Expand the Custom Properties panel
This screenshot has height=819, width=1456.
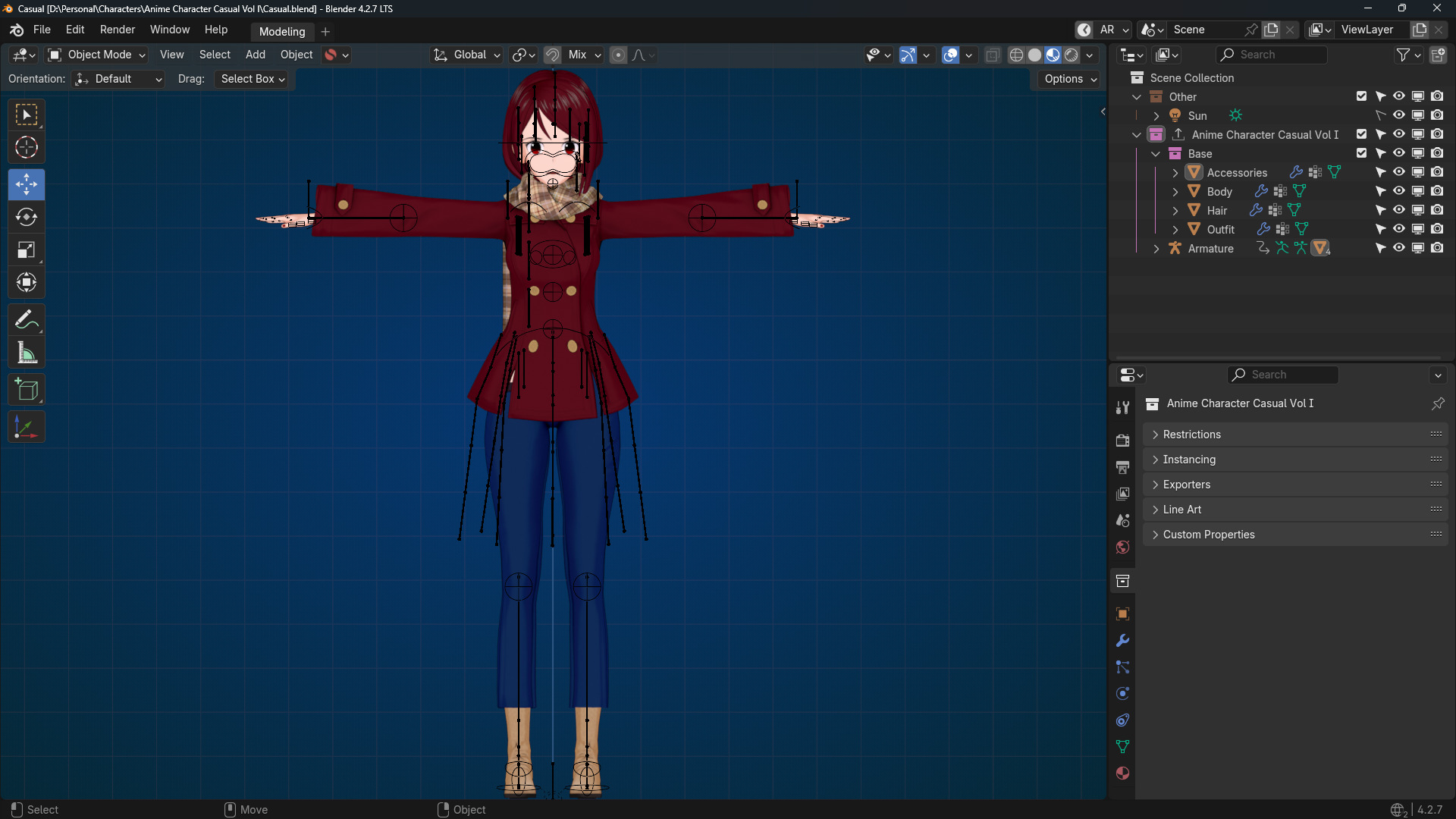coord(1295,535)
